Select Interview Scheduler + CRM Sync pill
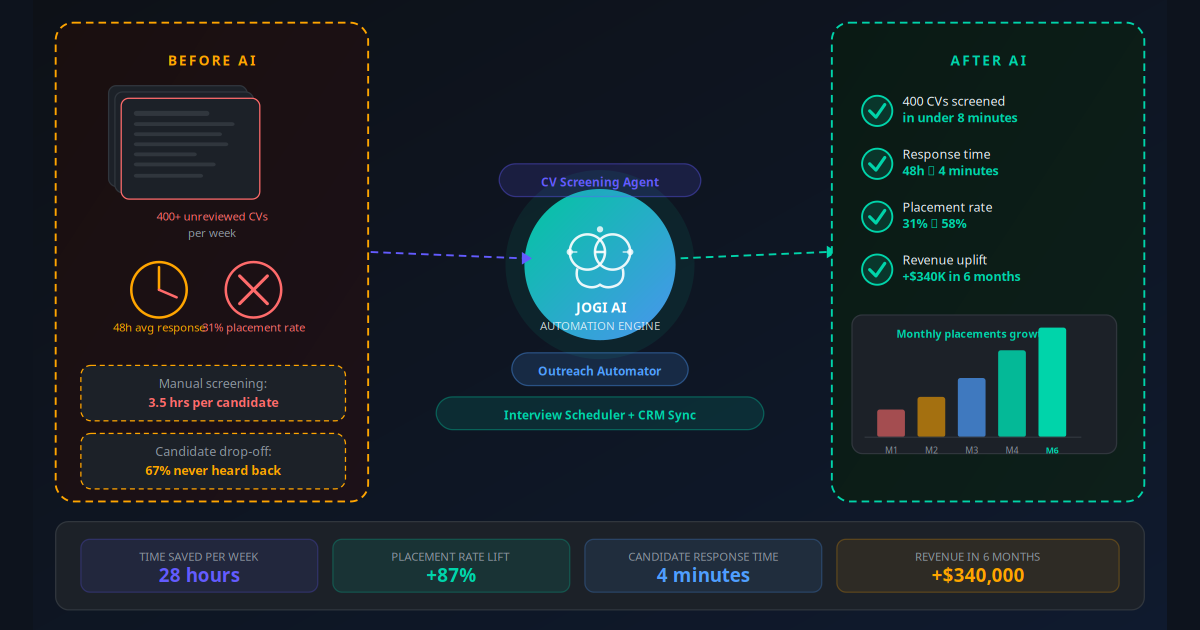 (600, 413)
